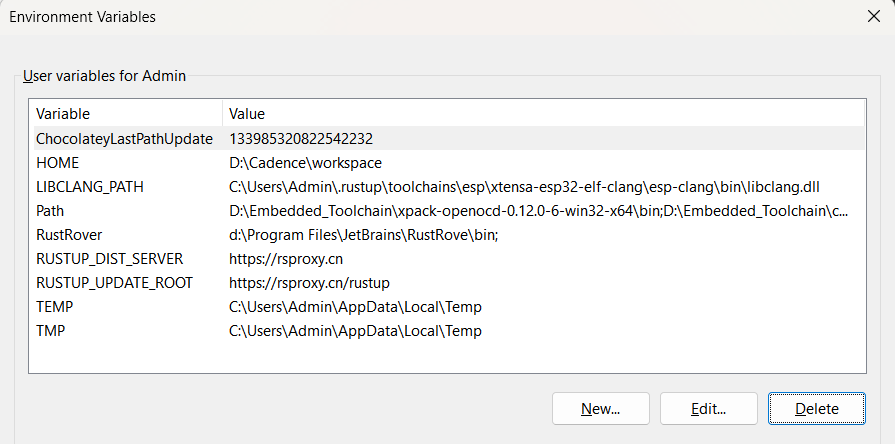Click the Edit... button

[708, 408]
